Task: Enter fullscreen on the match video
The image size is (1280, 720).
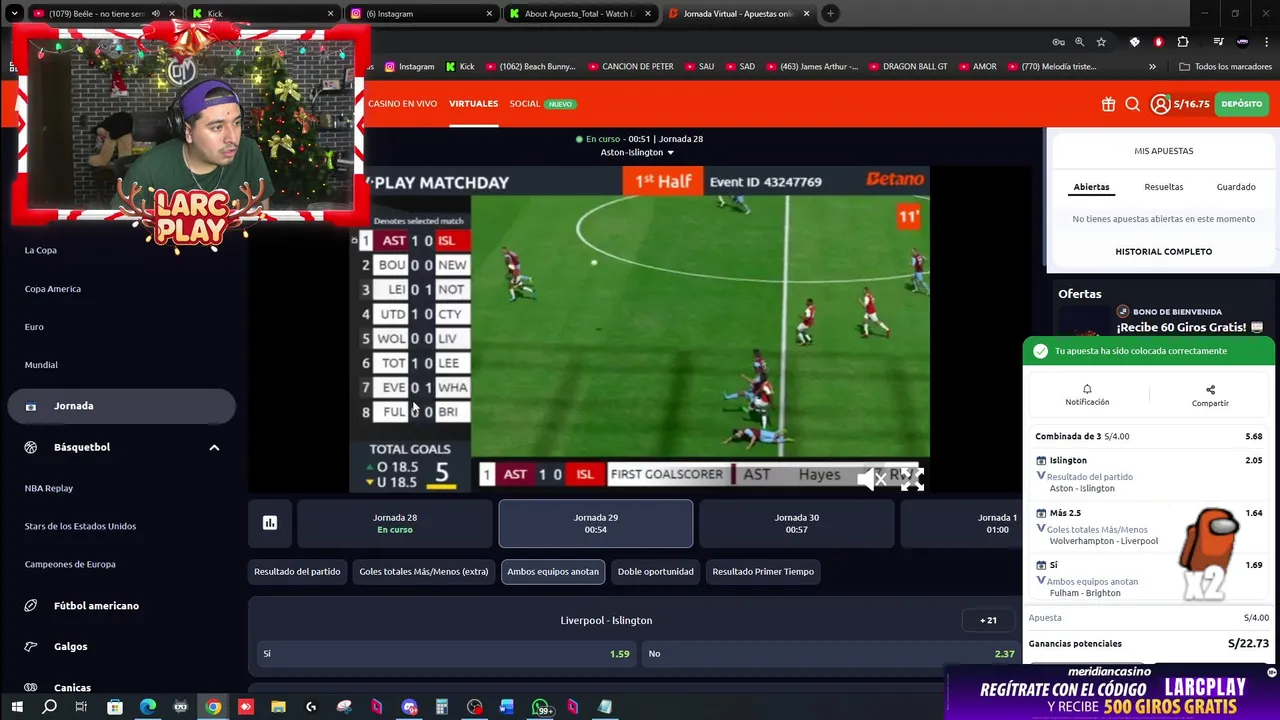Action: click(911, 479)
